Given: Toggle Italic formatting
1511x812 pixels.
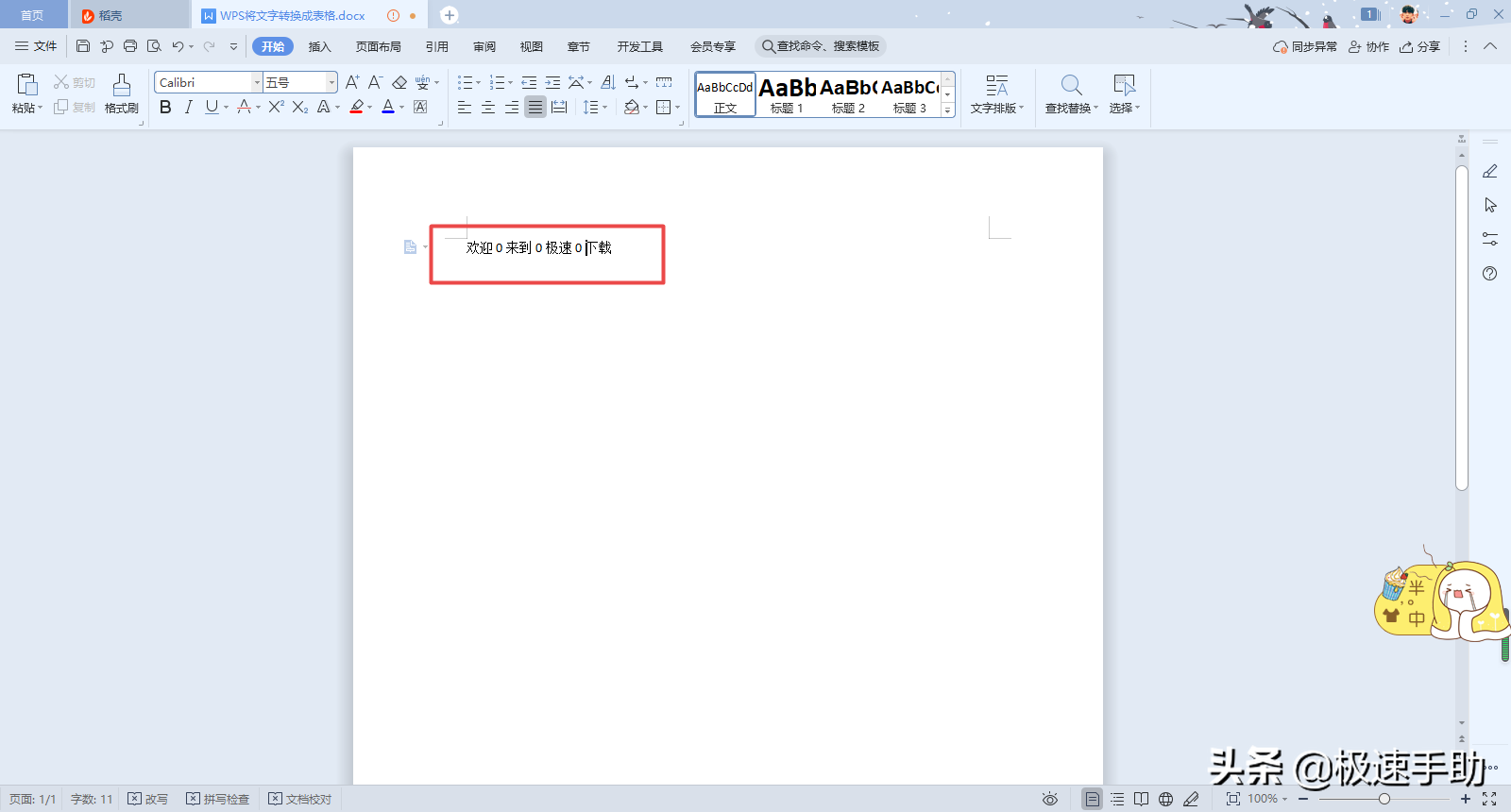Looking at the screenshot, I should [188, 107].
